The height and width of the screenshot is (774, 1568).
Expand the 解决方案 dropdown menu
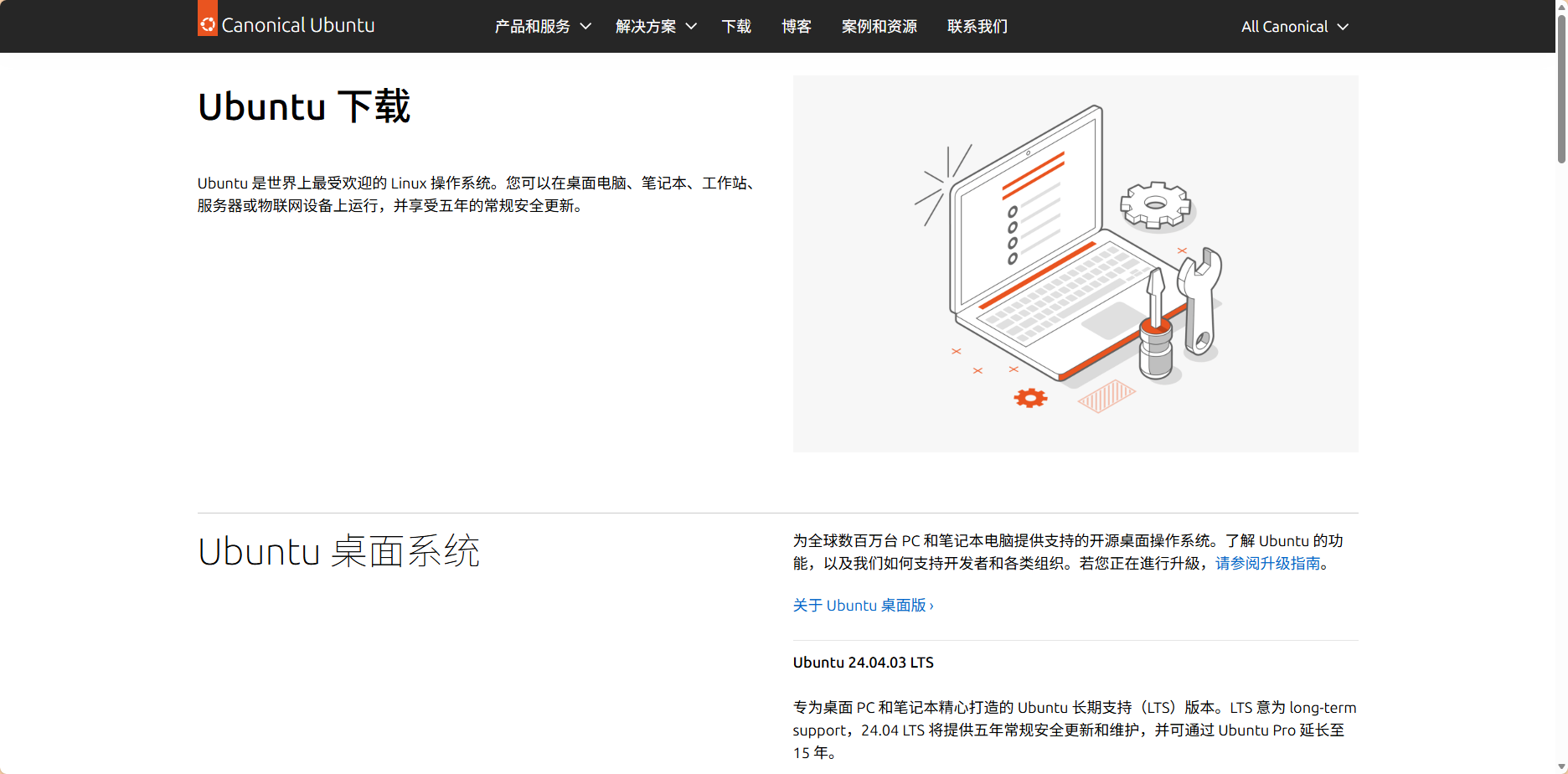(656, 27)
